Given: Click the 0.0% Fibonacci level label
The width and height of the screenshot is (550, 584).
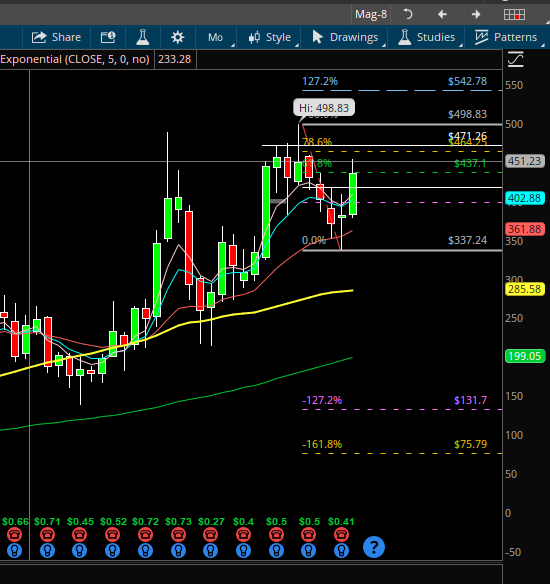Looking at the screenshot, I should (x=314, y=240).
